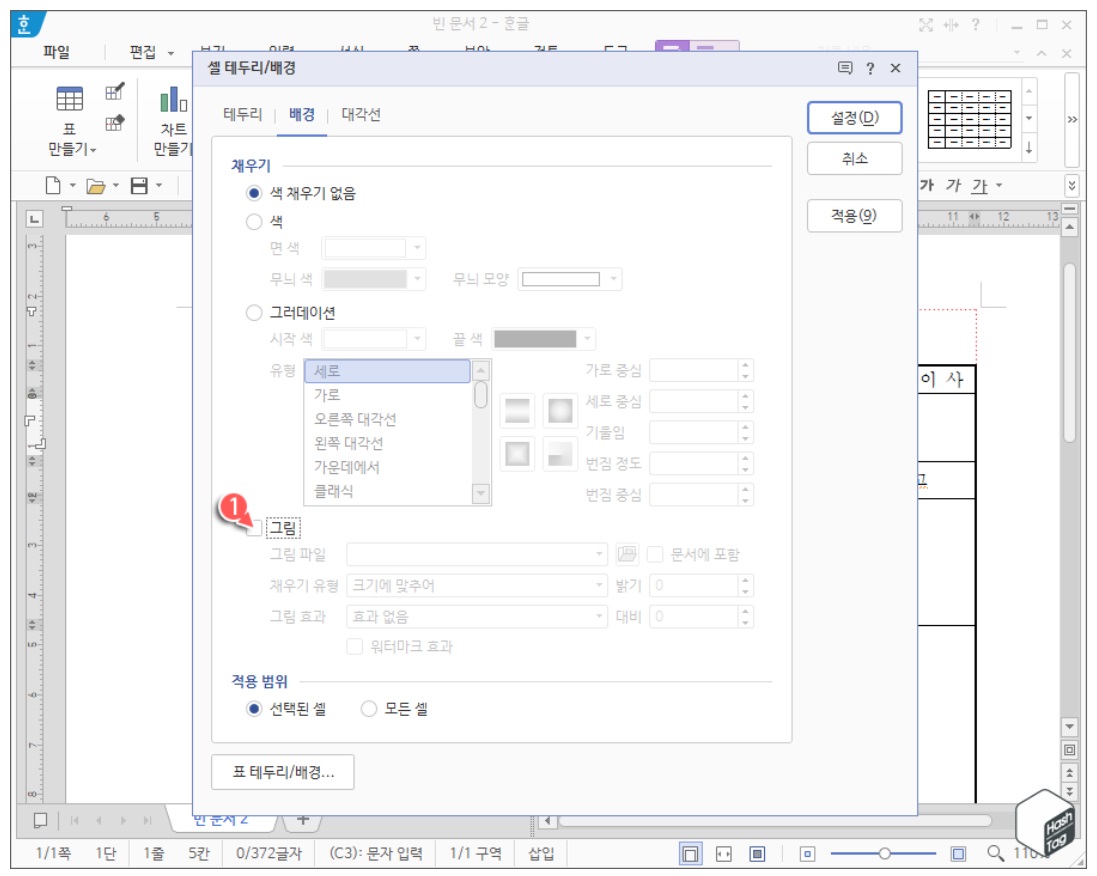Viewport: 1097px width, 876px height.
Task: Switch to the 테두리 tab
Action: click(x=242, y=114)
